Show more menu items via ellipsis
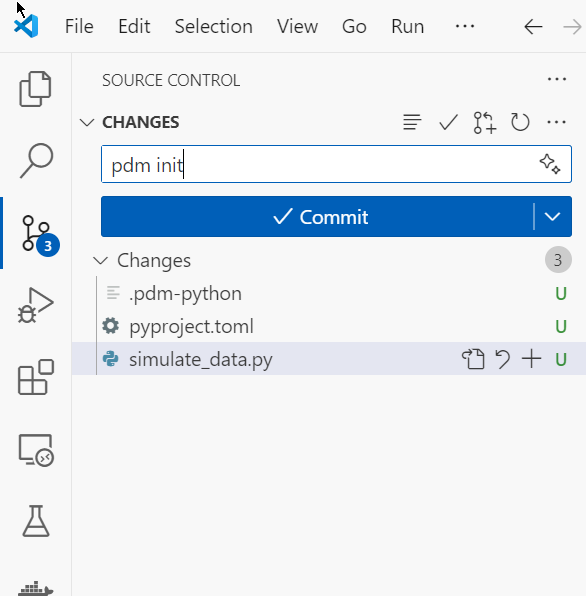 [x=465, y=26]
